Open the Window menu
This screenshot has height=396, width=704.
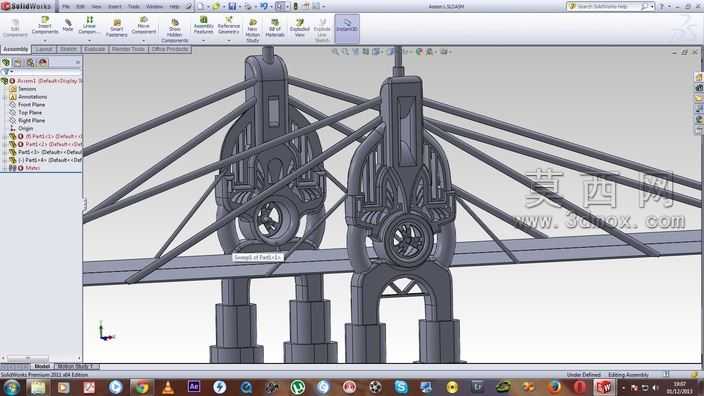pos(154,6)
